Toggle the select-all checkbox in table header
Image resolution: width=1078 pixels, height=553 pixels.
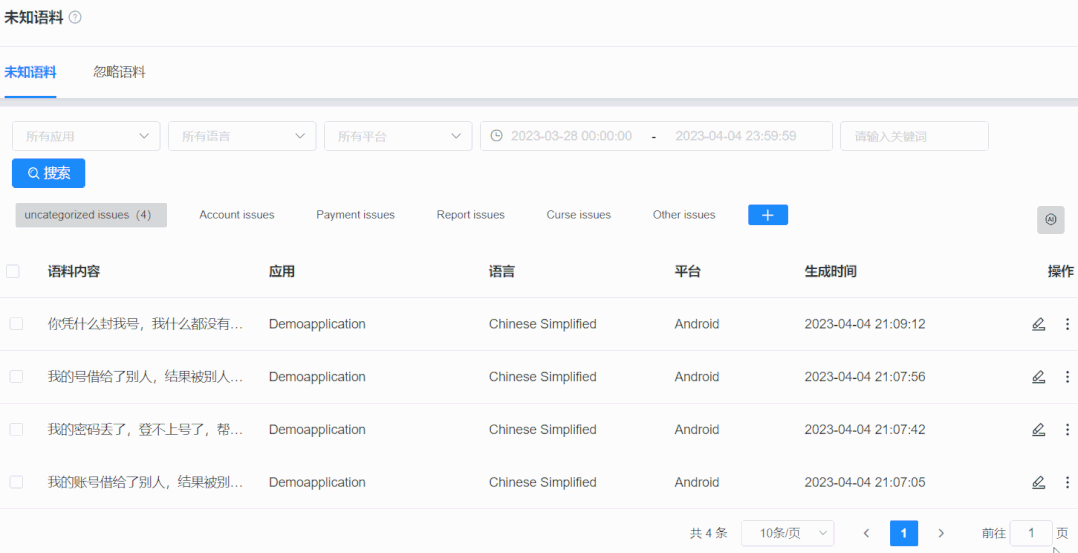[13, 271]
